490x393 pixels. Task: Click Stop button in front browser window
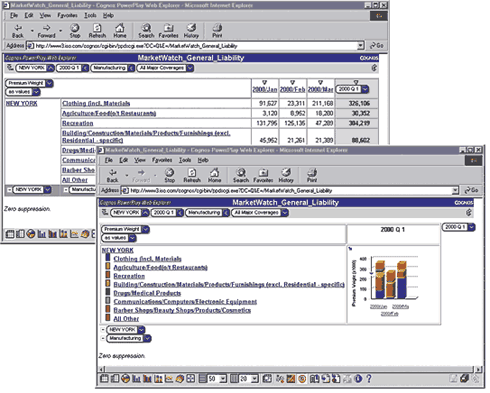click(x=169, y=175)
